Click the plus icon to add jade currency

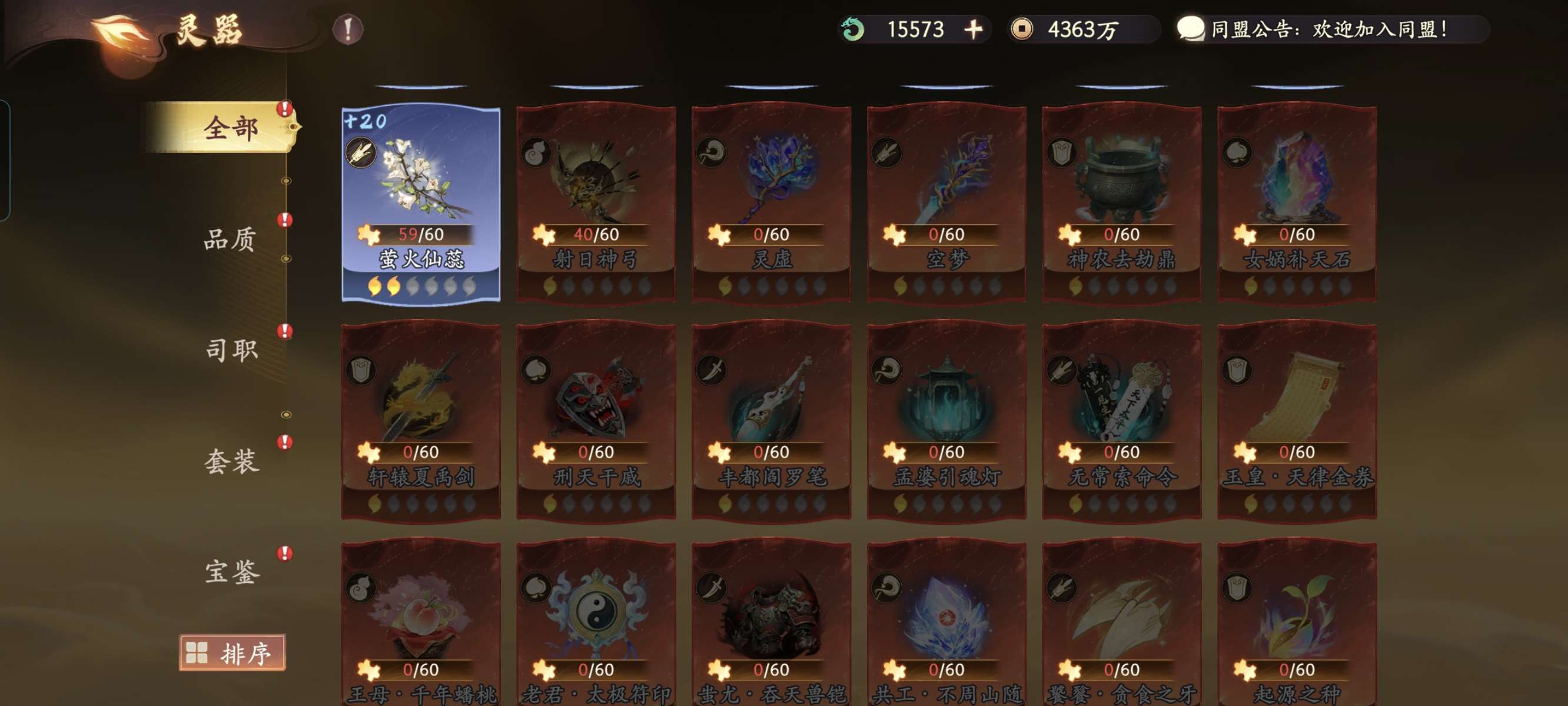[x=974, y=29]
